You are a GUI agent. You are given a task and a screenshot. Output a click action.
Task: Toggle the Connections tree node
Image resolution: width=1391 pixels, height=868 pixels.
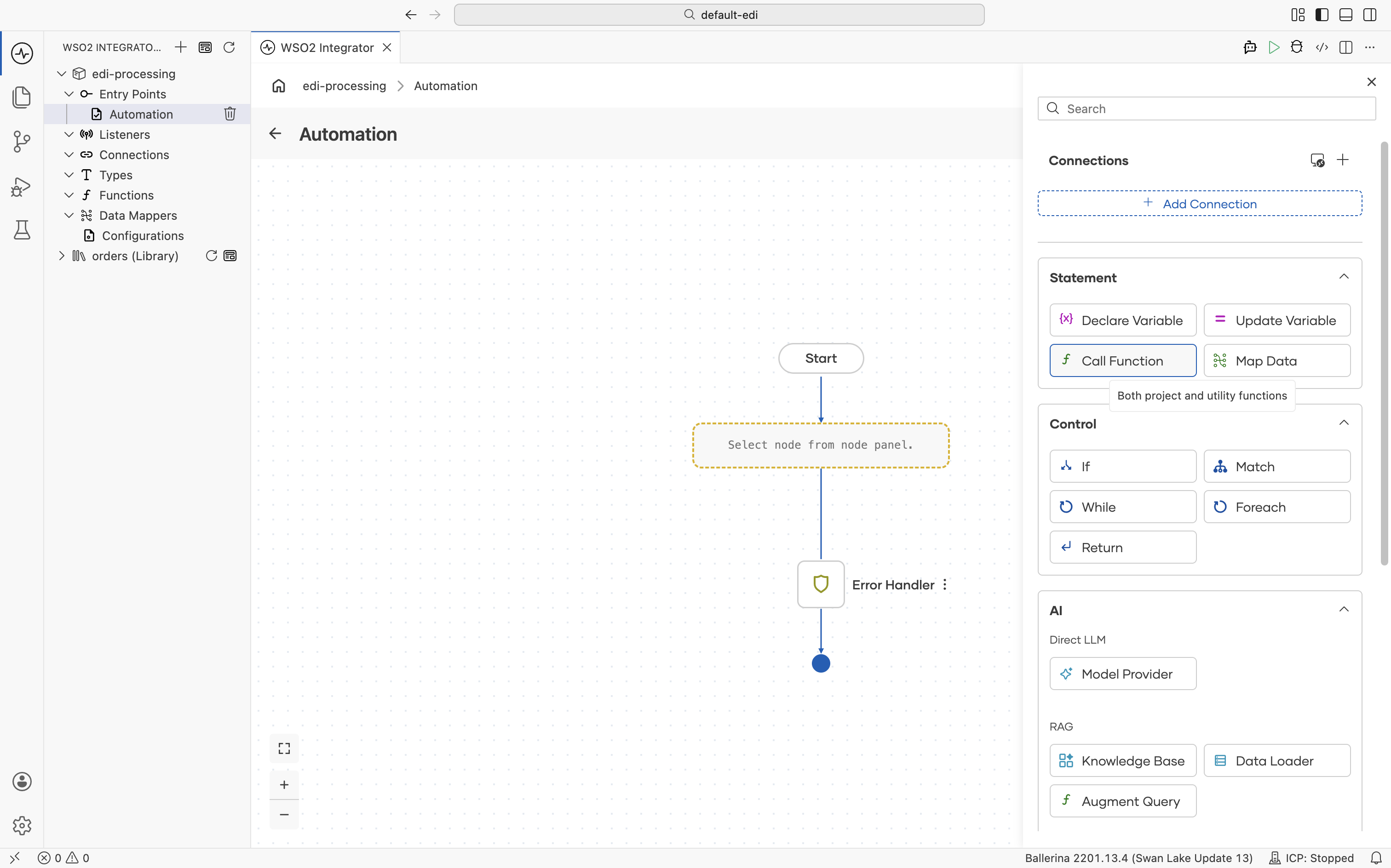coord(69,154)
